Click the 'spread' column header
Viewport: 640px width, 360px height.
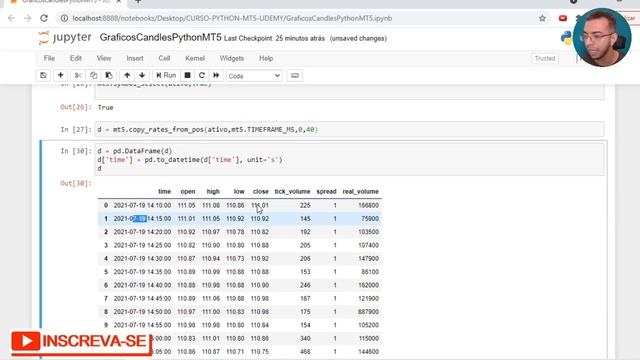pos(326,191)
